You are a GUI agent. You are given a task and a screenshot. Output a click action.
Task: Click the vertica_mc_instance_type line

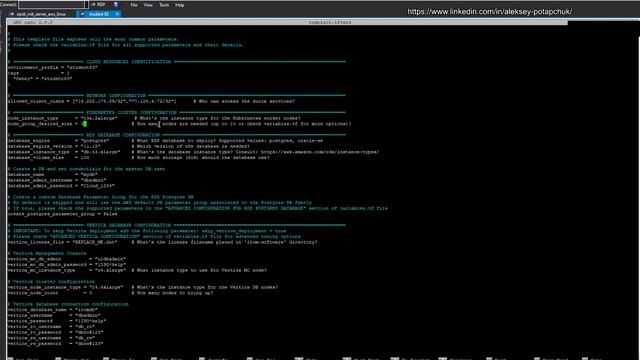(x=137, y=270)
